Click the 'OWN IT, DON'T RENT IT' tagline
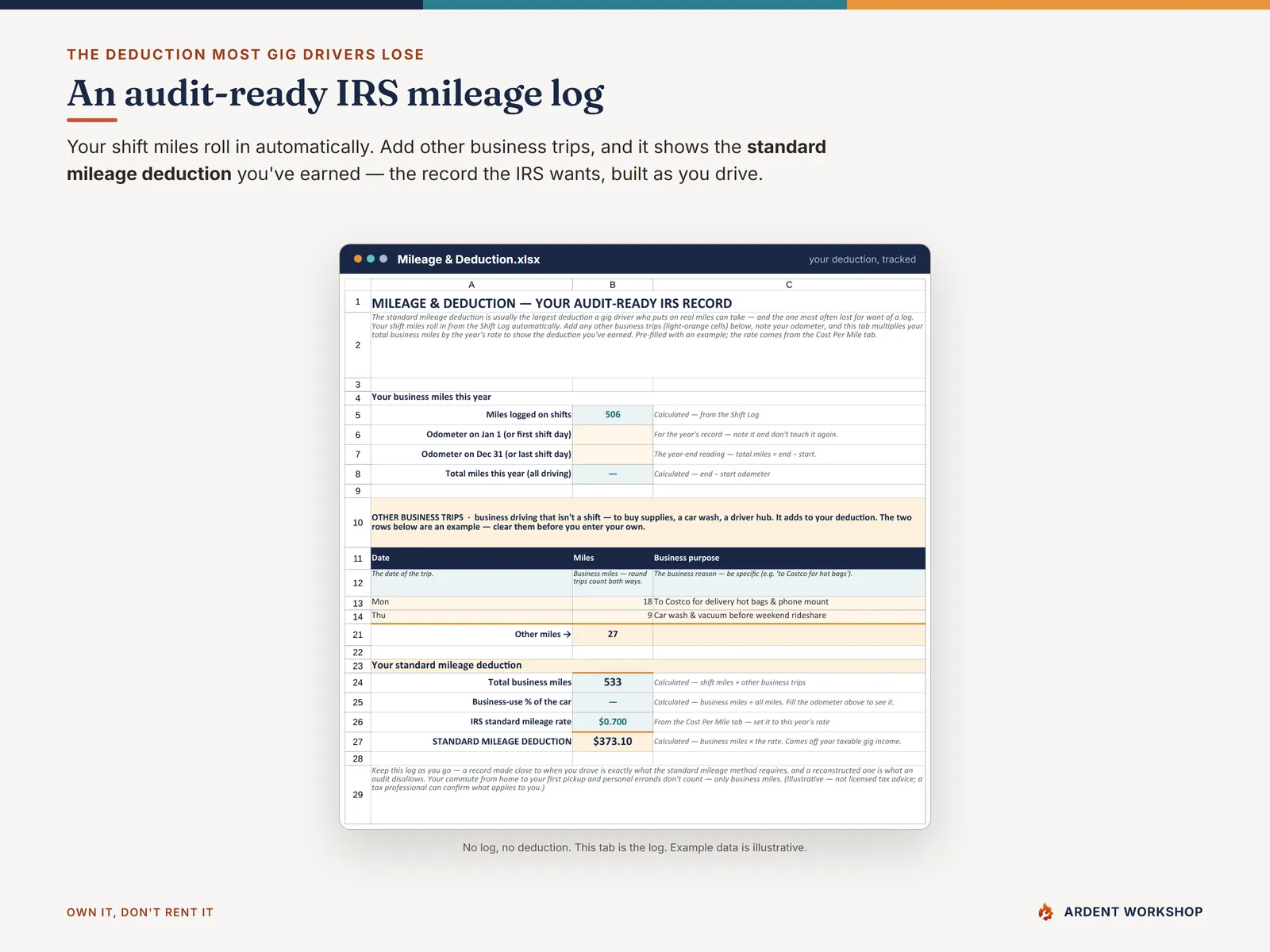Image resolution: width=1270 pixels, height=952 pixels. pyautogui.click(x=140, y=912)
